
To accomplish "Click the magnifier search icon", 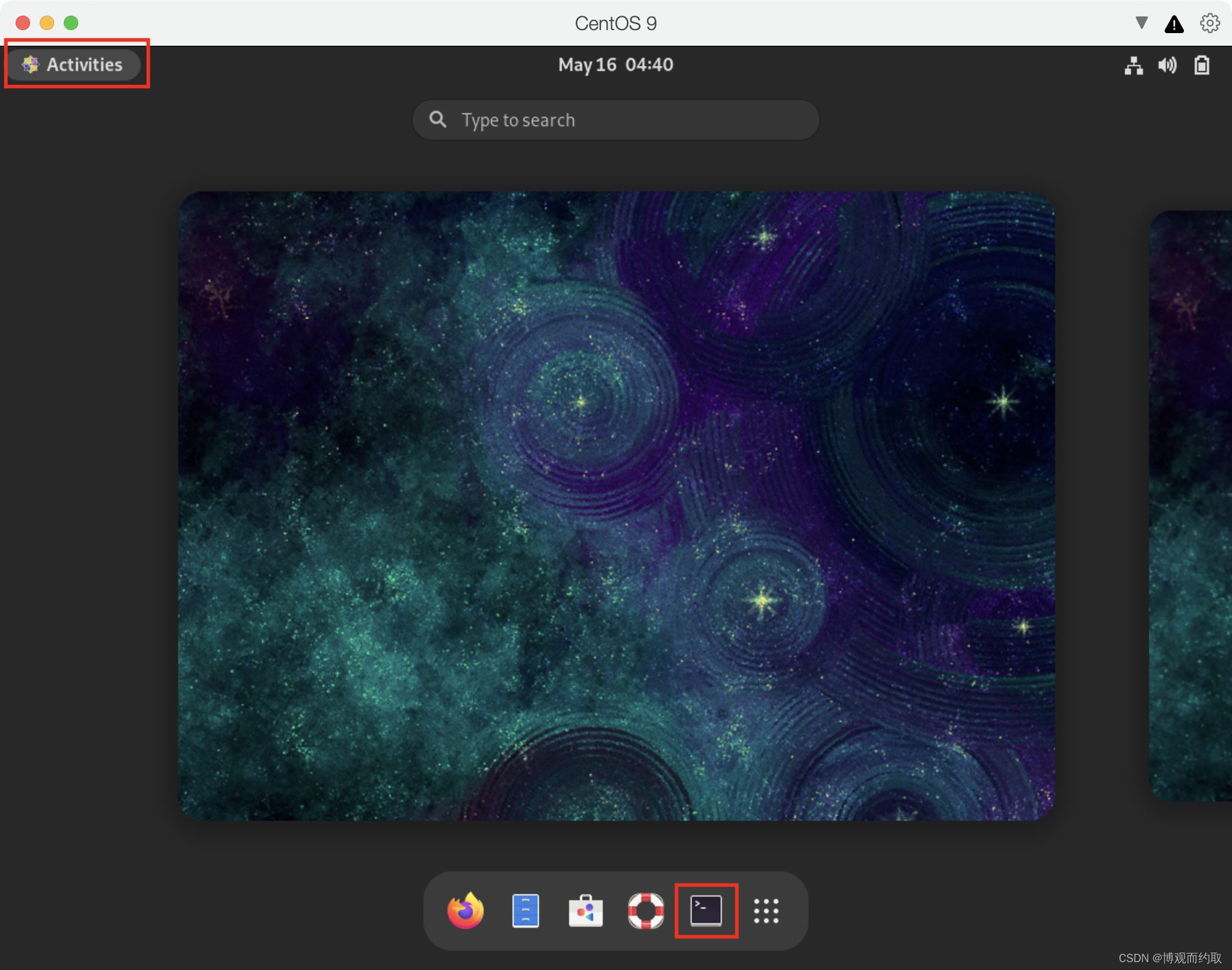I will tap(438, 119).
